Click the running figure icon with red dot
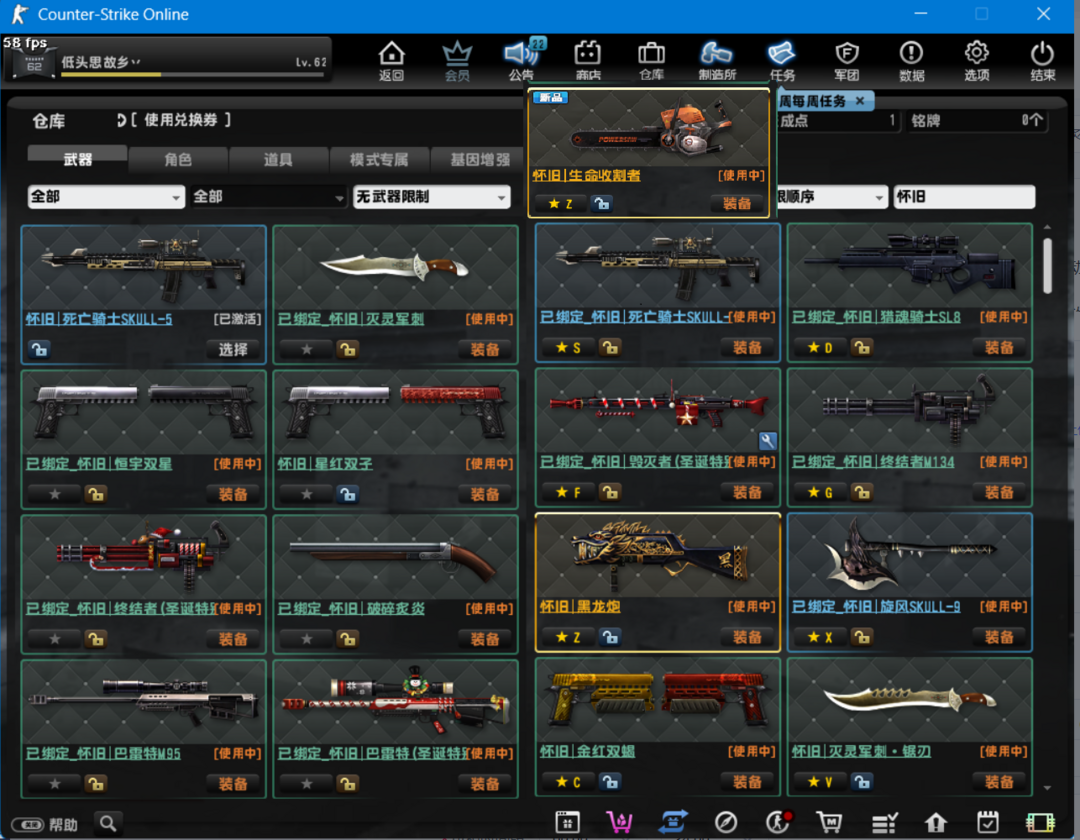This screenshot has width=1080, height=840. tap(779, 822)
